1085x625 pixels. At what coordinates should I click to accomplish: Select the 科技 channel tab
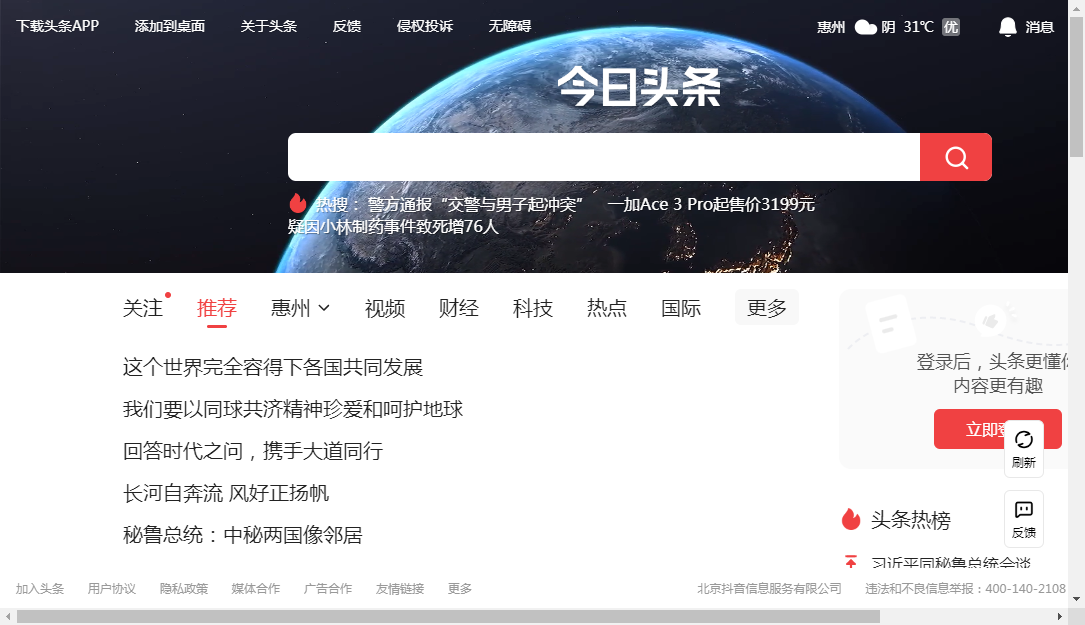point(533,308)
